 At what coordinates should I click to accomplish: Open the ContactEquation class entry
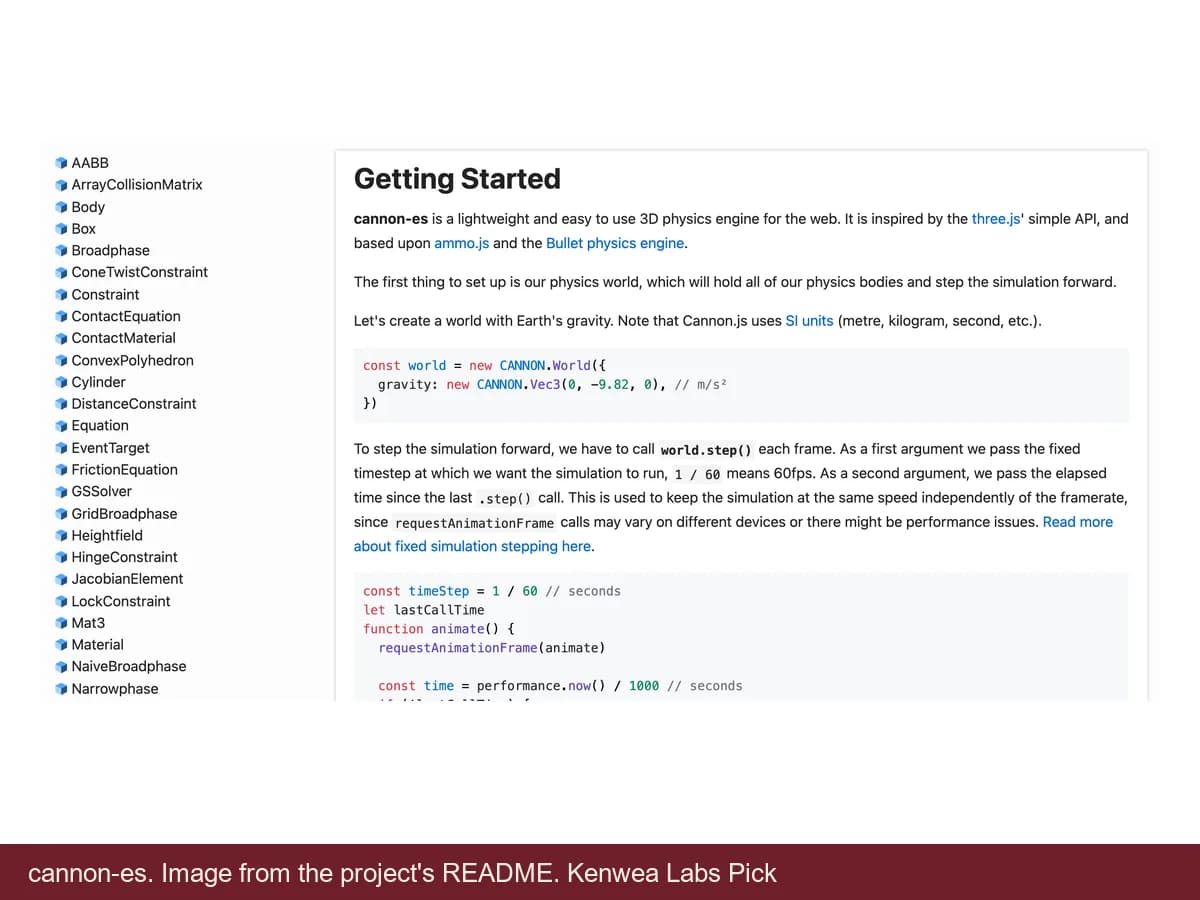126,316
